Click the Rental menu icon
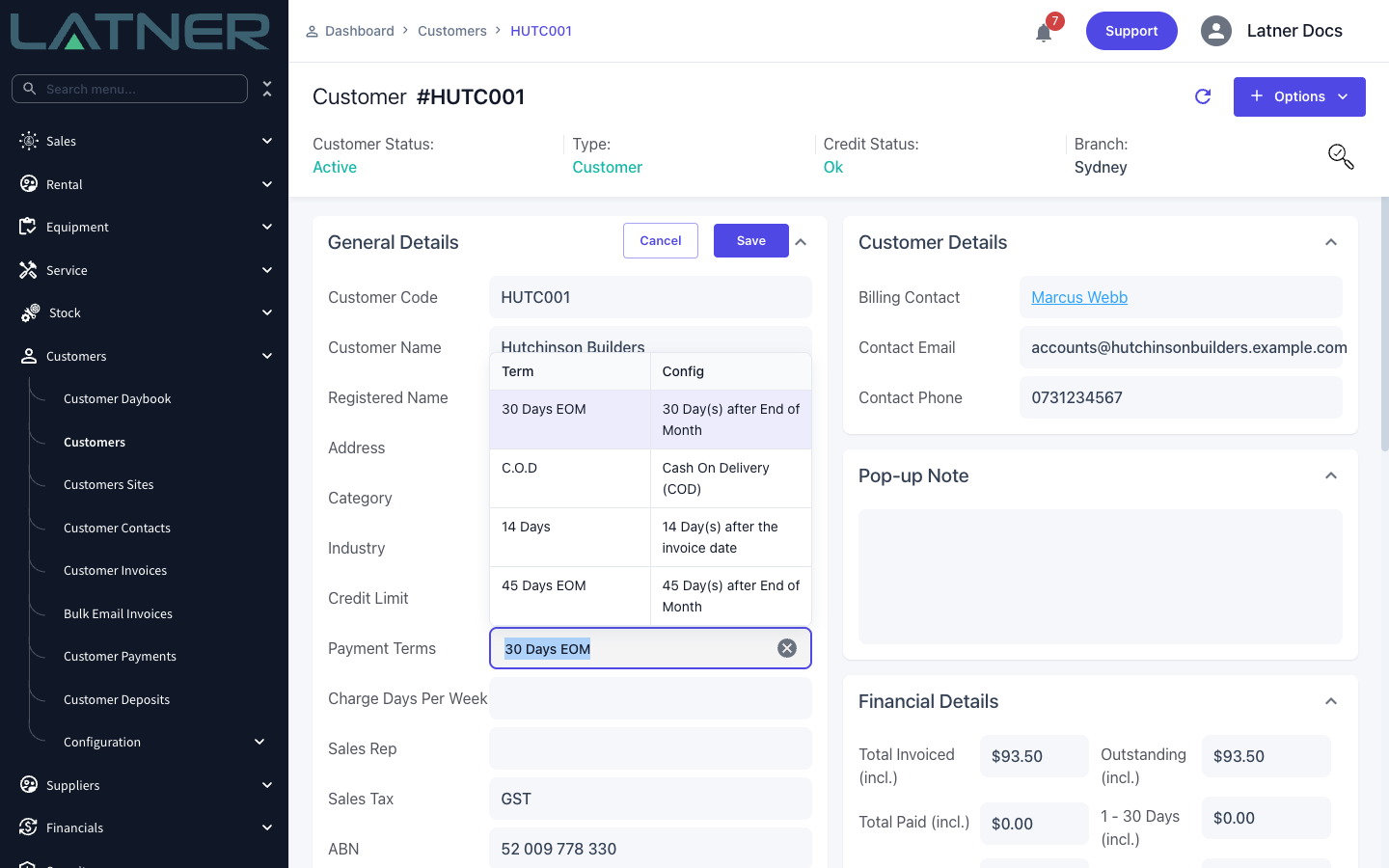1389x868 pixels. [29, 184]
